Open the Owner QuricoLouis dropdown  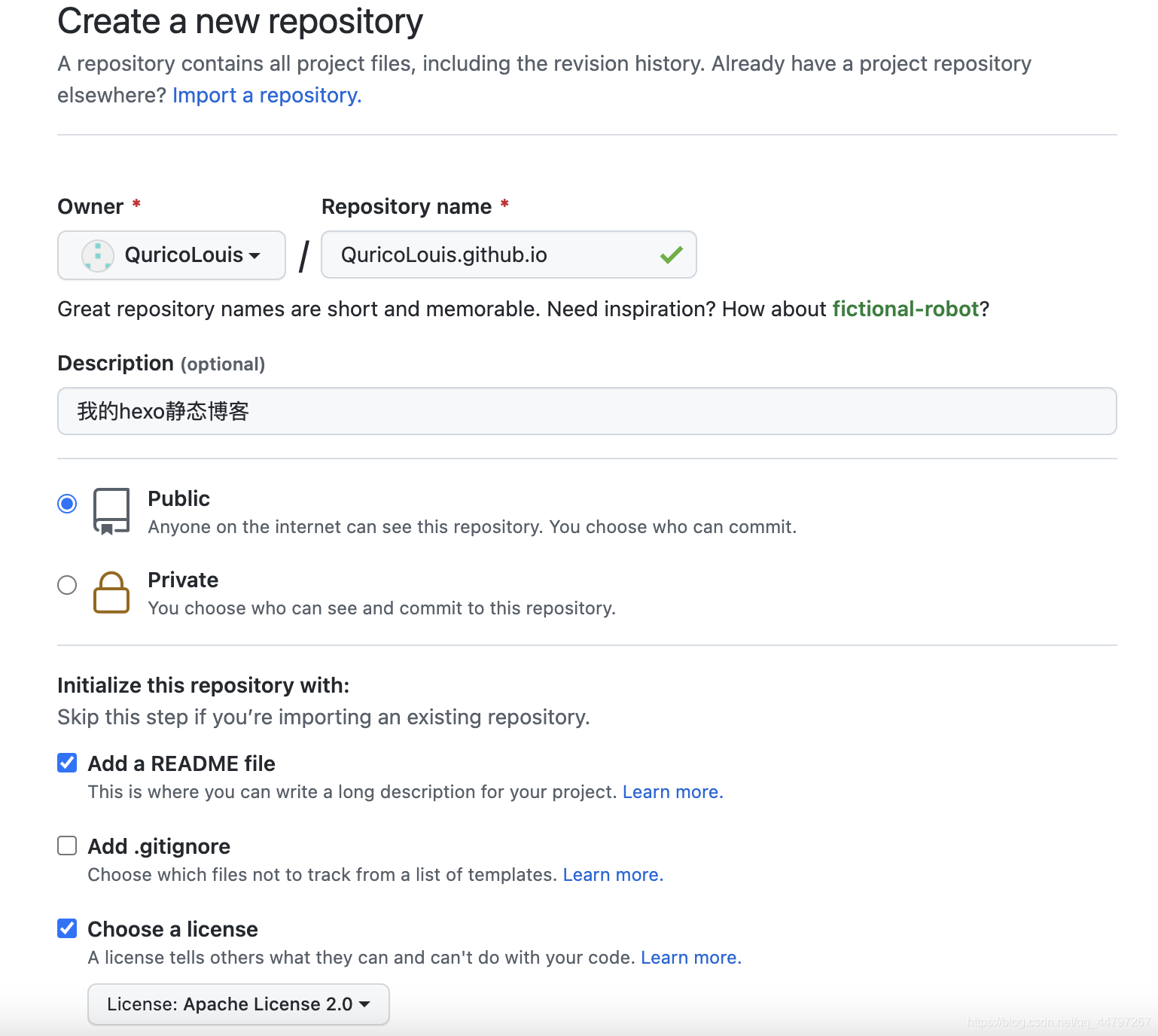coord(172,255)
